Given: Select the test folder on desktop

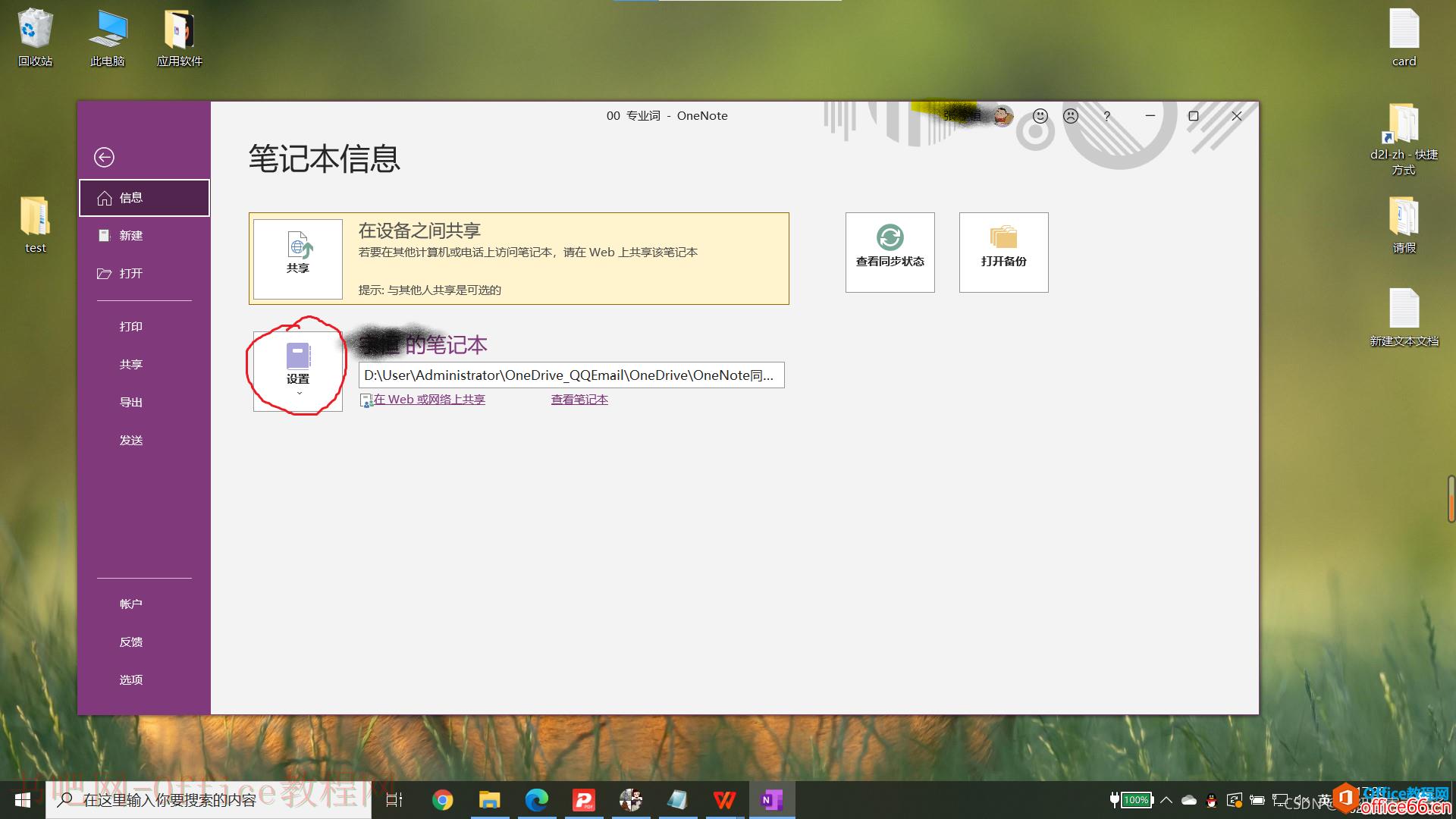Looking at the screenshot, I should tap(35, 224).
